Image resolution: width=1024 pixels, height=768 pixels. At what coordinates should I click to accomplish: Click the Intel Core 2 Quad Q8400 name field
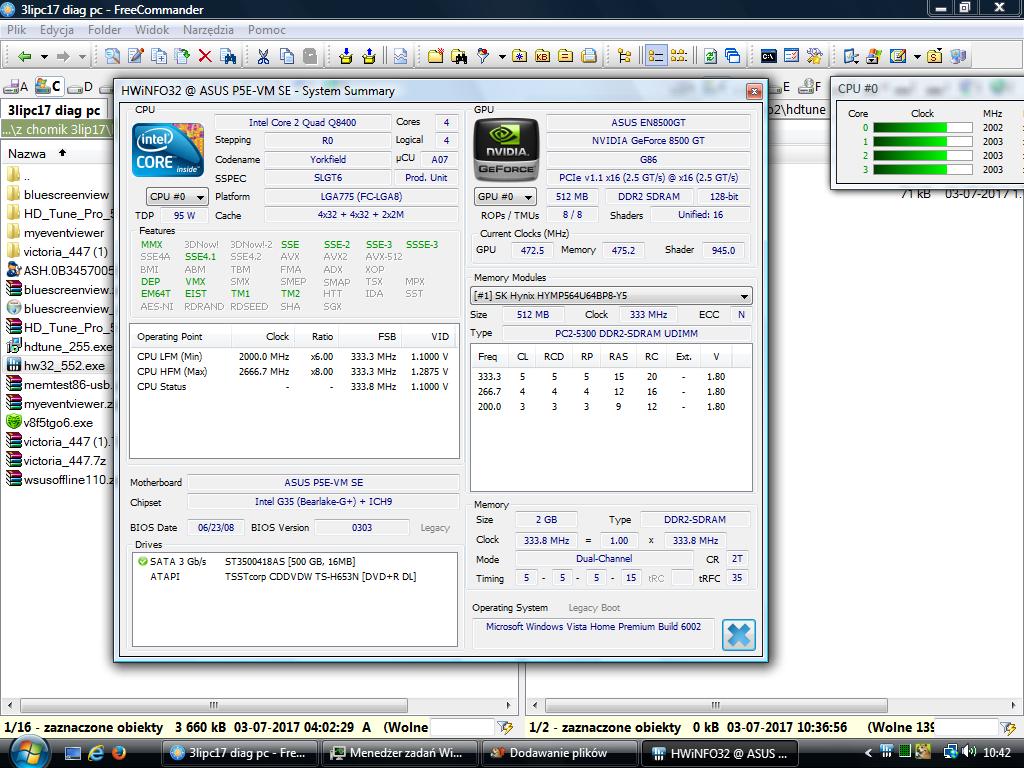coord(302,122)
